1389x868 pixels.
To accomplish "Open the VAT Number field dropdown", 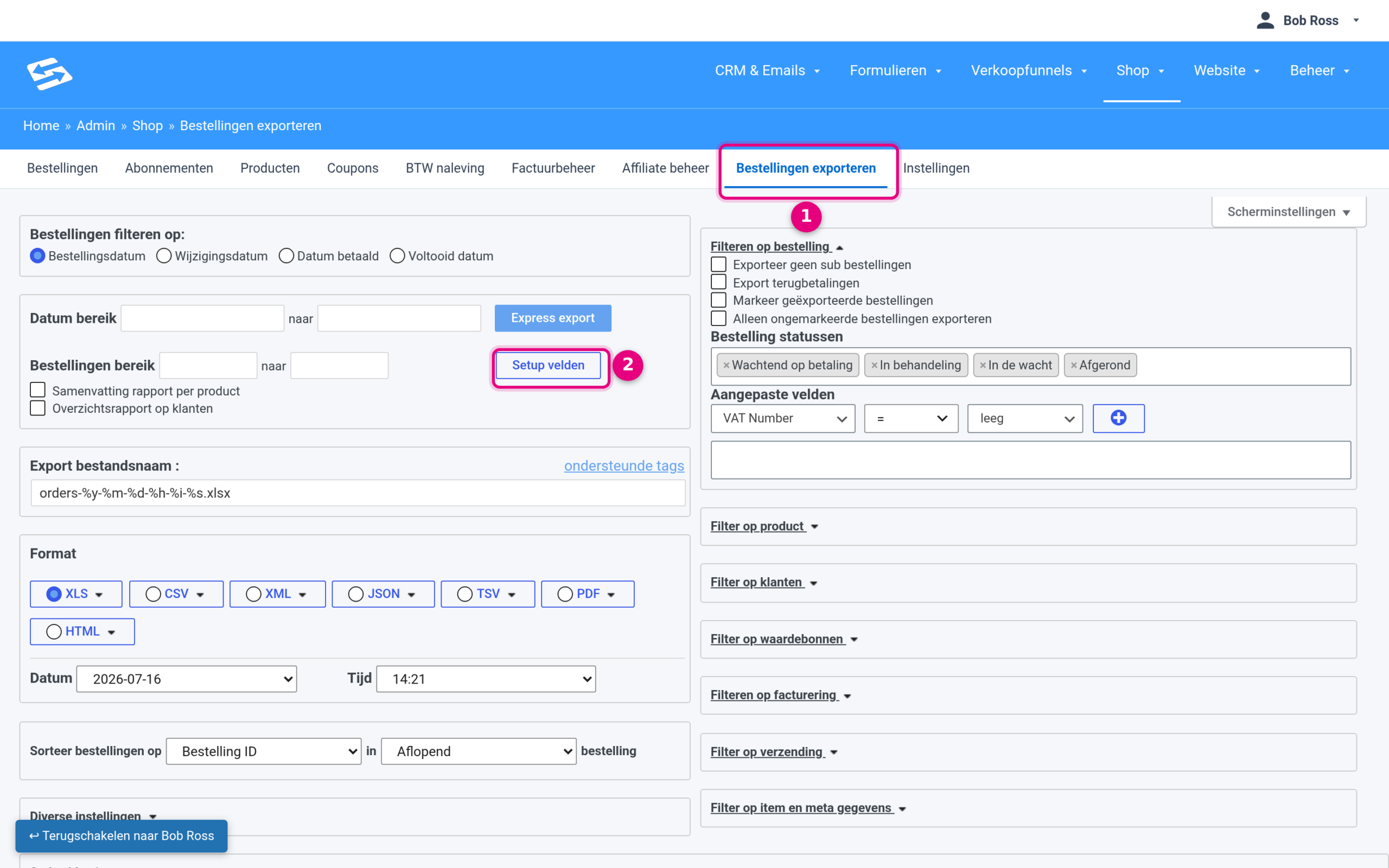I will coord(783,418).
